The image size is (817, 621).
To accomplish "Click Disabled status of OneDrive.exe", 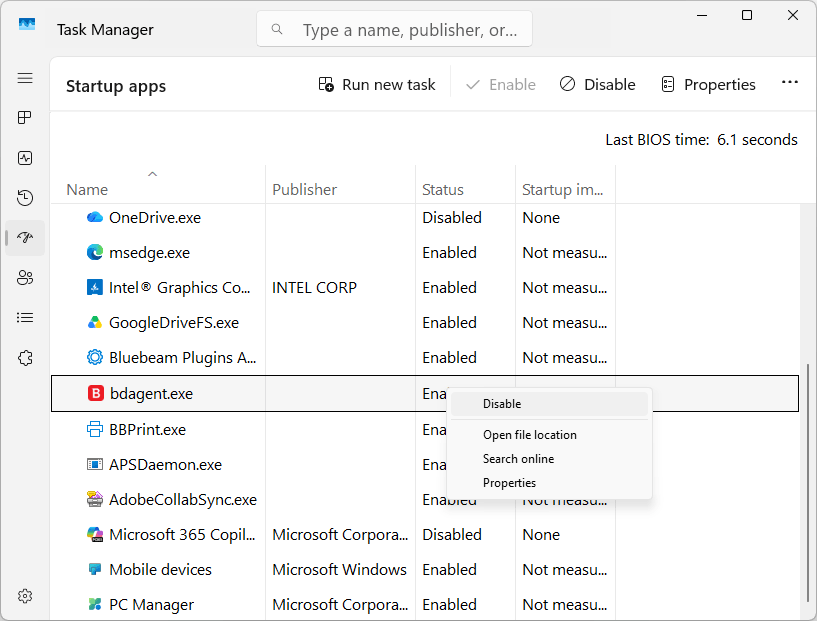I will [x=452, y=218].
